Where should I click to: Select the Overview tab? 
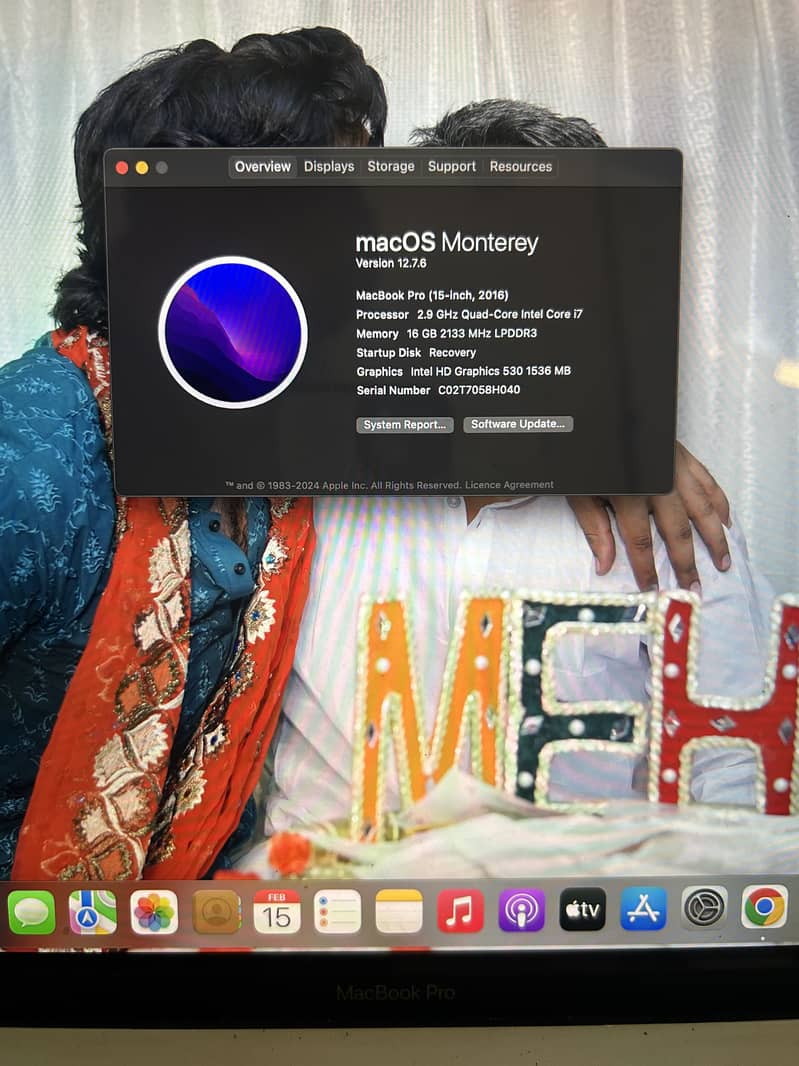coord(262,167)
